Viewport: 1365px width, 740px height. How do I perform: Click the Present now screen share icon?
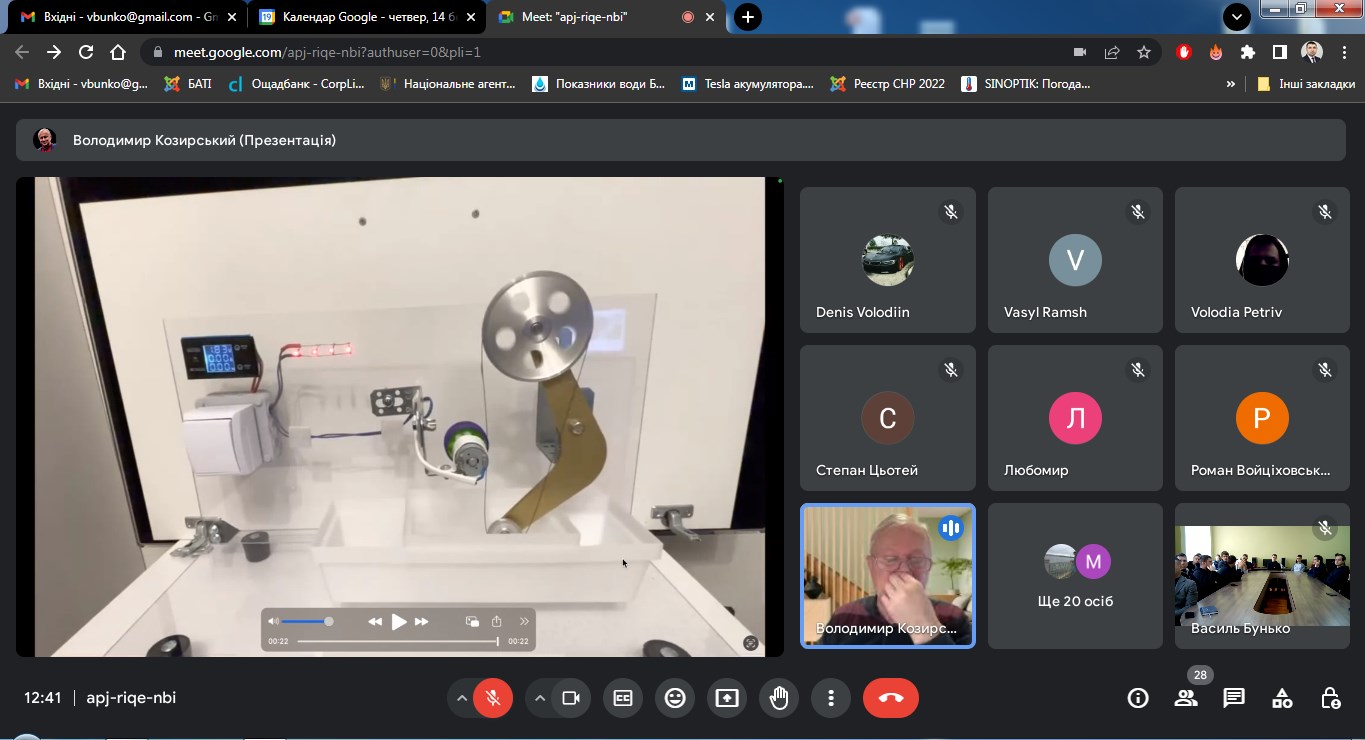(x=727, y=698)
